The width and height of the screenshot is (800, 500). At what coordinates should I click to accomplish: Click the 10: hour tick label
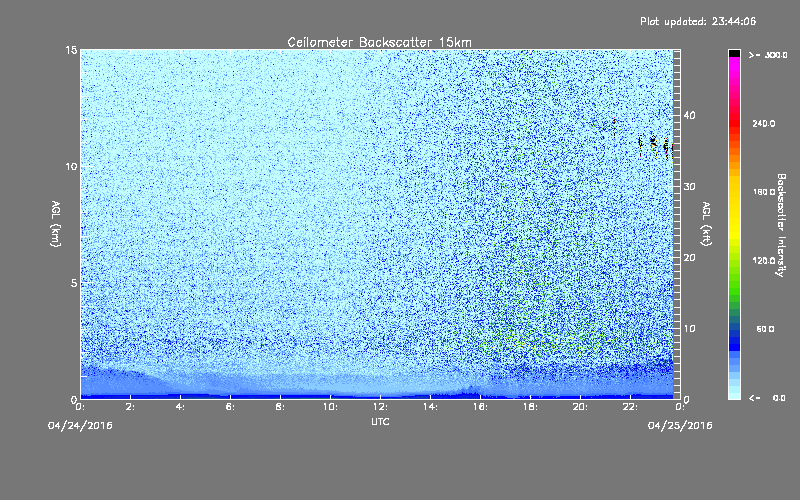click(x=330, y=407)
